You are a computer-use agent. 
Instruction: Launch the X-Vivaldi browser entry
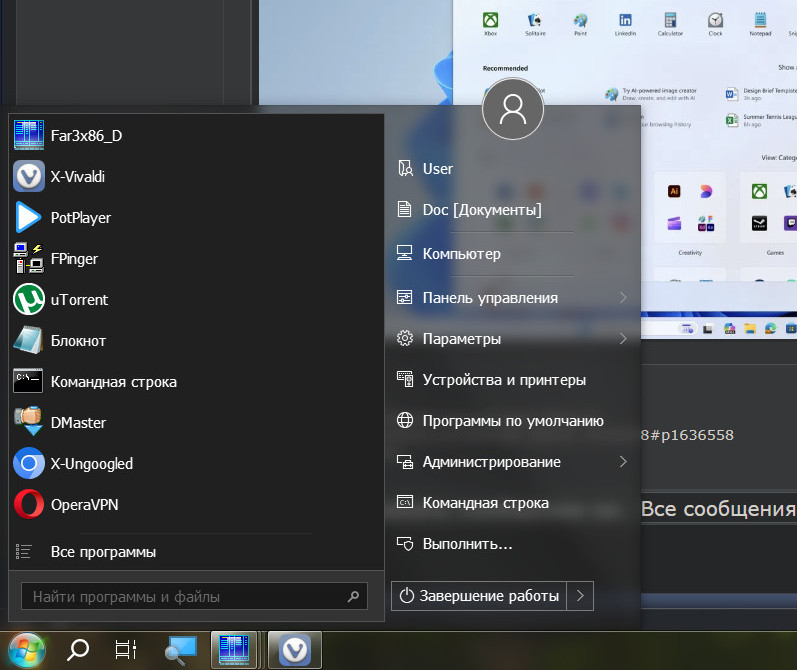pos(196,176)
